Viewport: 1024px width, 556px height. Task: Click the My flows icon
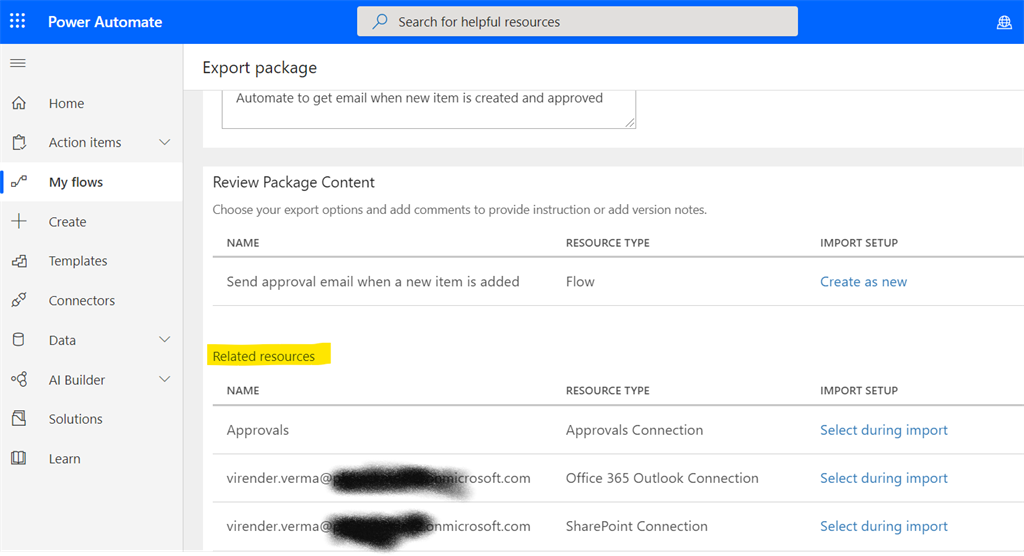pyautogui.click(x=19, y=182)
